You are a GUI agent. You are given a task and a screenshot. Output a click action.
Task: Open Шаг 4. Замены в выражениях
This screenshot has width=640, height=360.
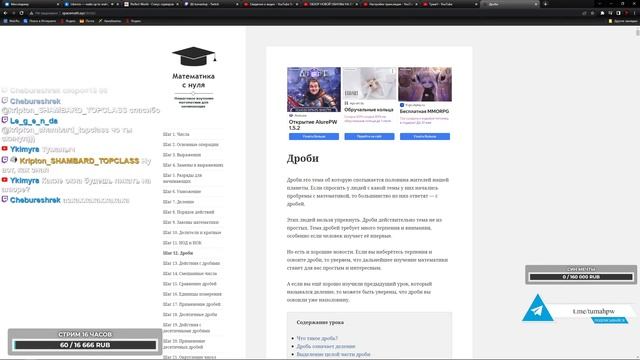(193, 165)
